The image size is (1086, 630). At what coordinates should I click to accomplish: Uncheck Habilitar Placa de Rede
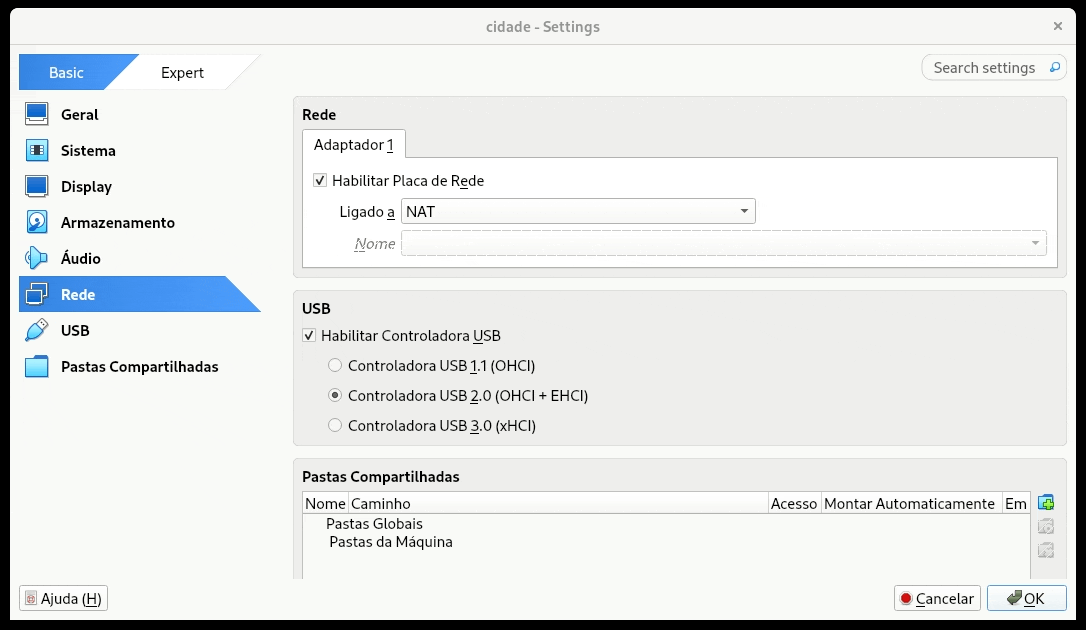coord(318,181)
